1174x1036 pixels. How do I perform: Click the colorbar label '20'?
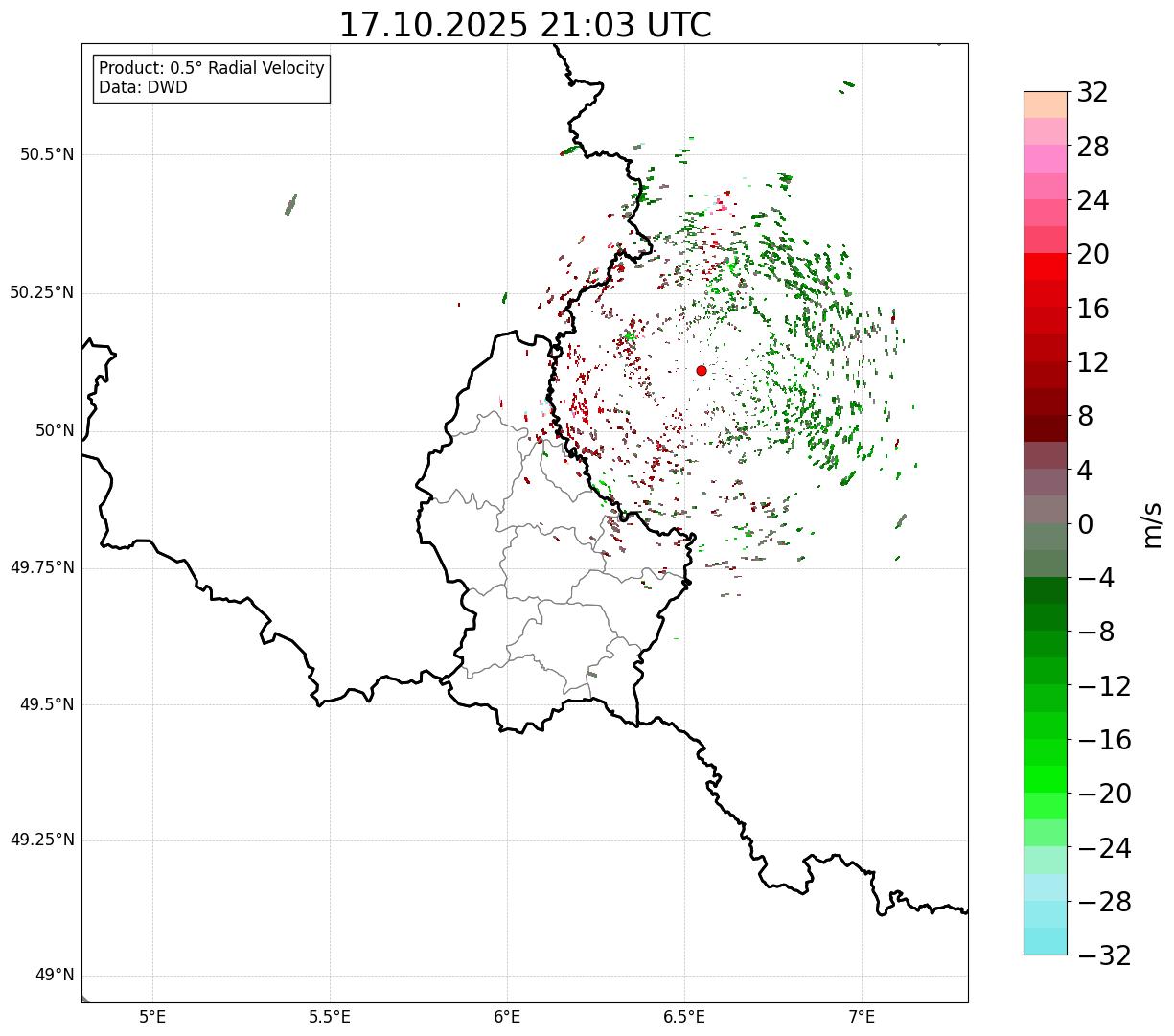click(1093, 254)
